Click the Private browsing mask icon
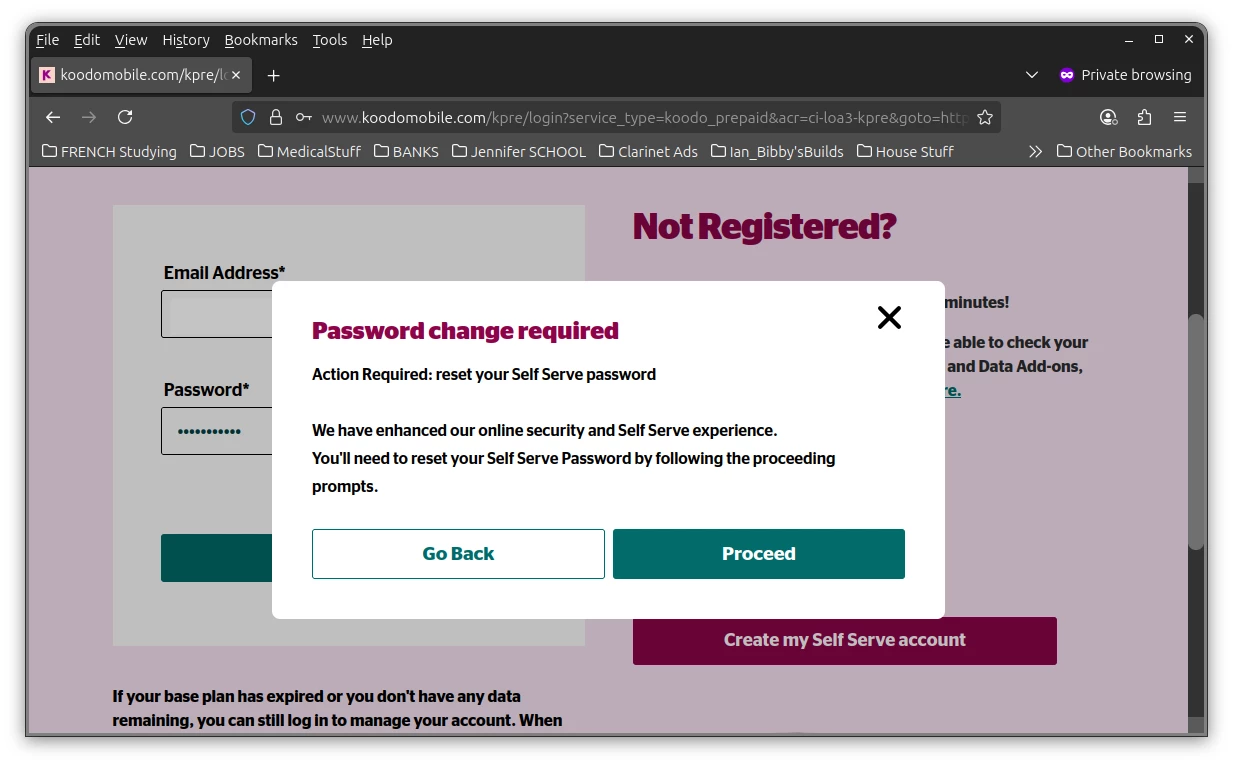1233x765 pixels. pos(1067,75)
